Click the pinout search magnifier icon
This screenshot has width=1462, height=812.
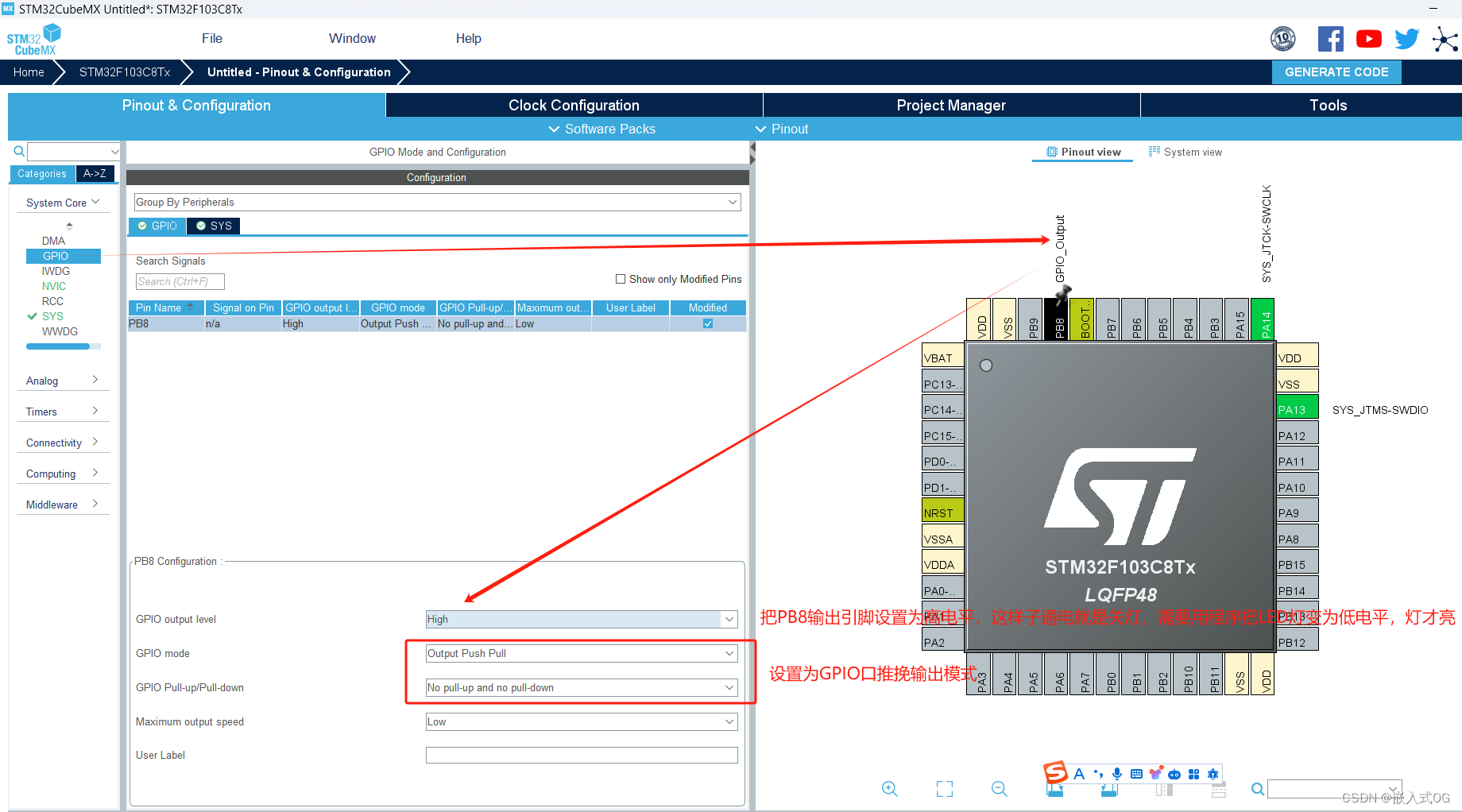[1258, 789]
